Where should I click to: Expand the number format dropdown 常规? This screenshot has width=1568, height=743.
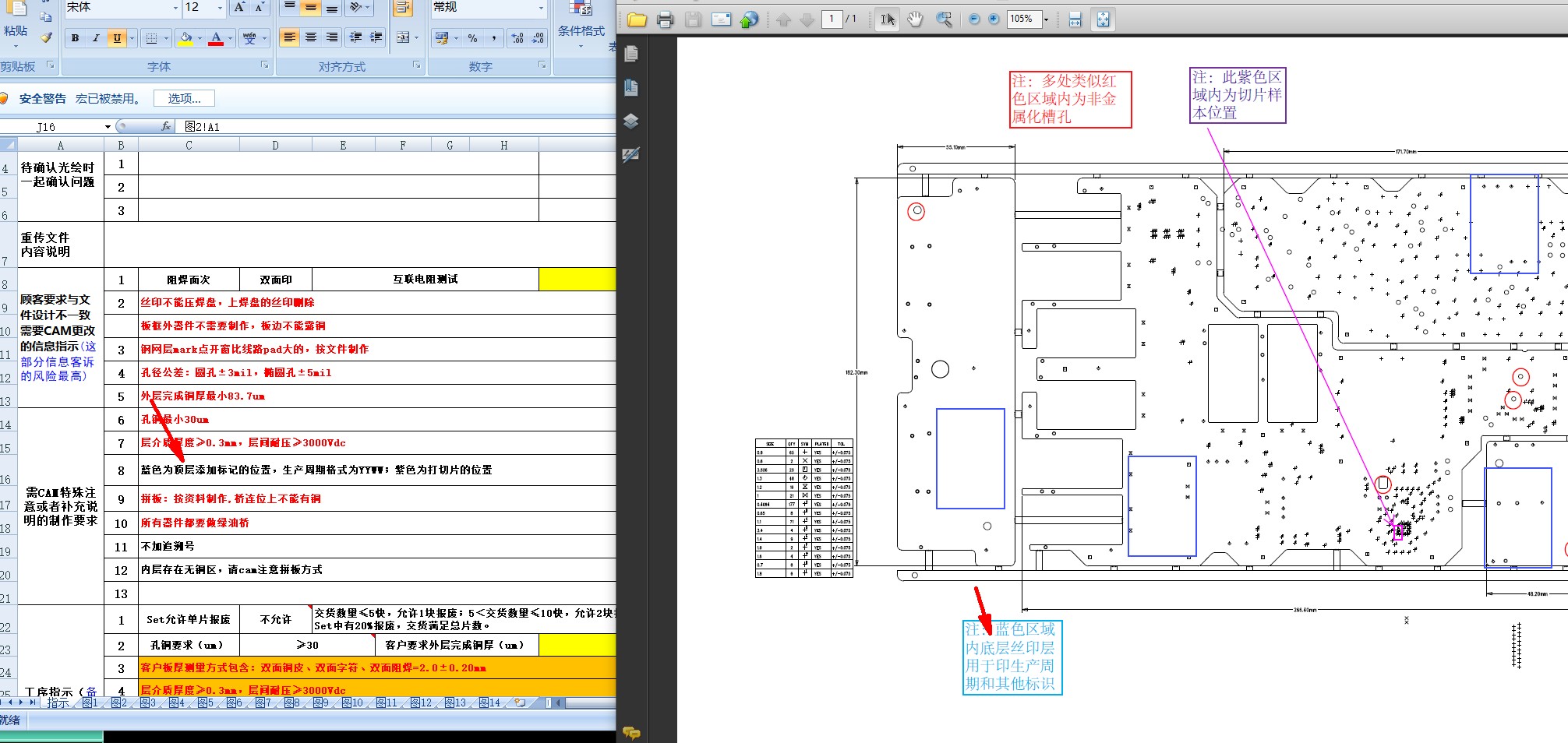pos(541,8)
